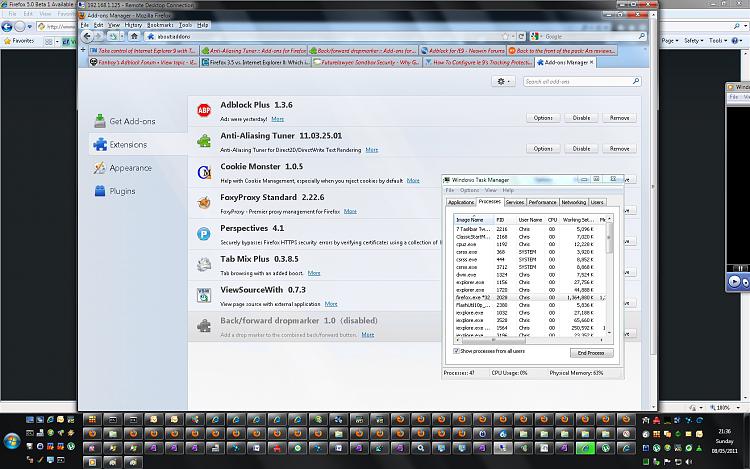This screenshot has height=469, width=750.
Task: Sort processes by Image Name column
Action: pyautogui.click(x=474, y=220)
